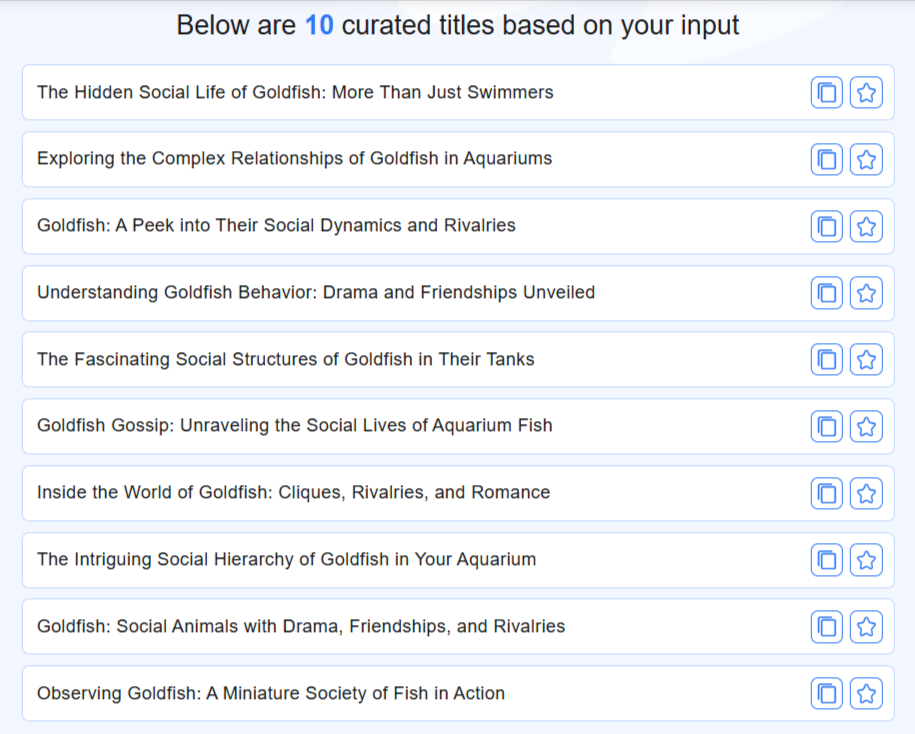Copy 'Goldfish: A Peek into Their Social Dynamics' title
Screen dimensions: 915x734
826,226
